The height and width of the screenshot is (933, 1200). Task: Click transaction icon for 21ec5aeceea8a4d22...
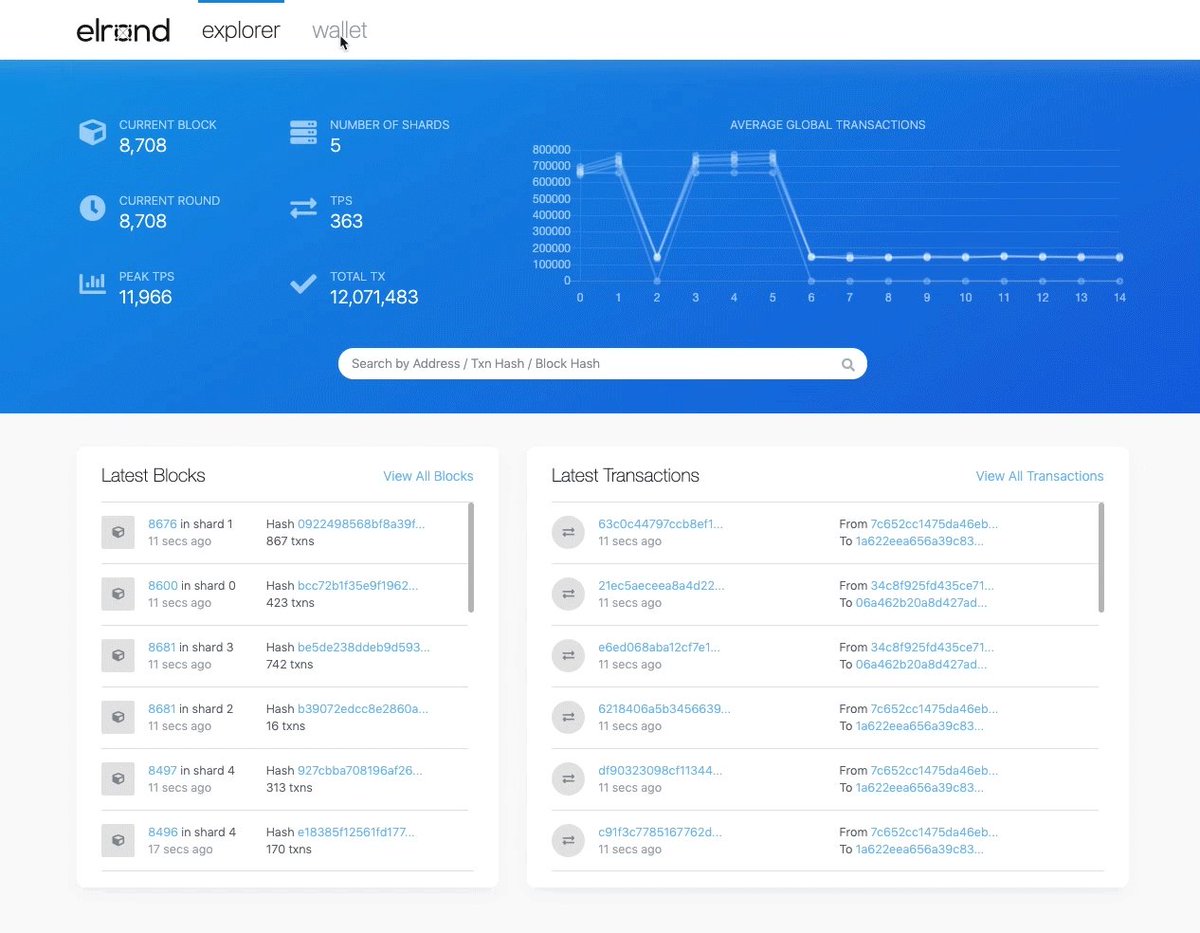click(x=568, y=594)
